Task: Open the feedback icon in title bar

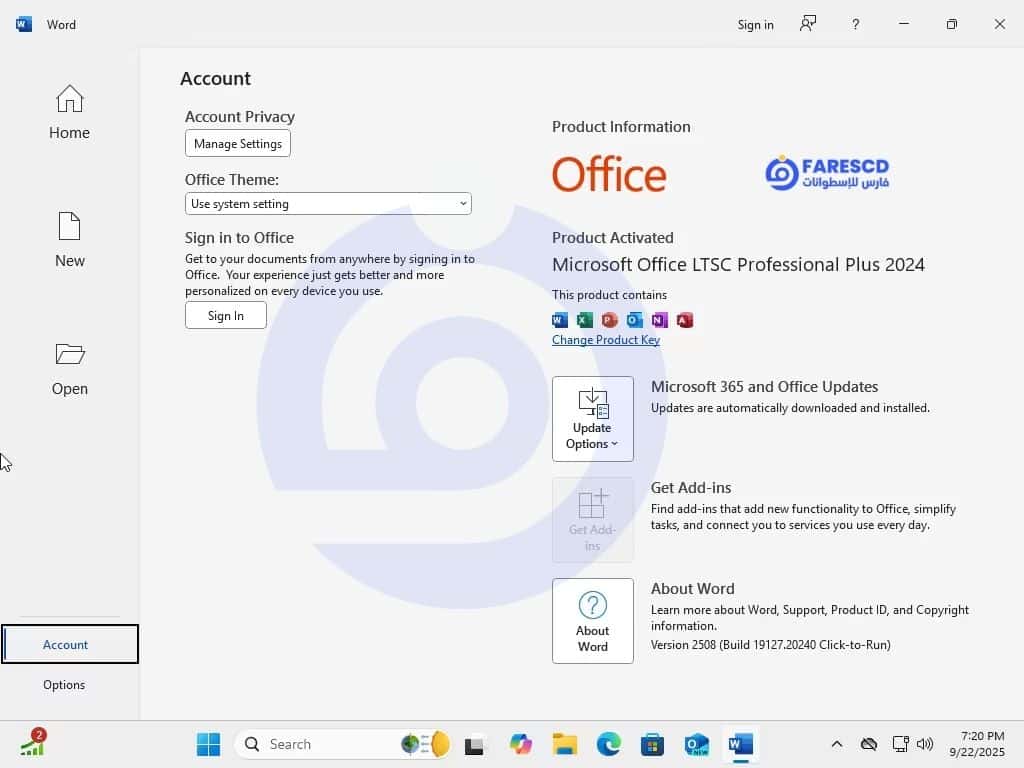Action: [808, 24]
